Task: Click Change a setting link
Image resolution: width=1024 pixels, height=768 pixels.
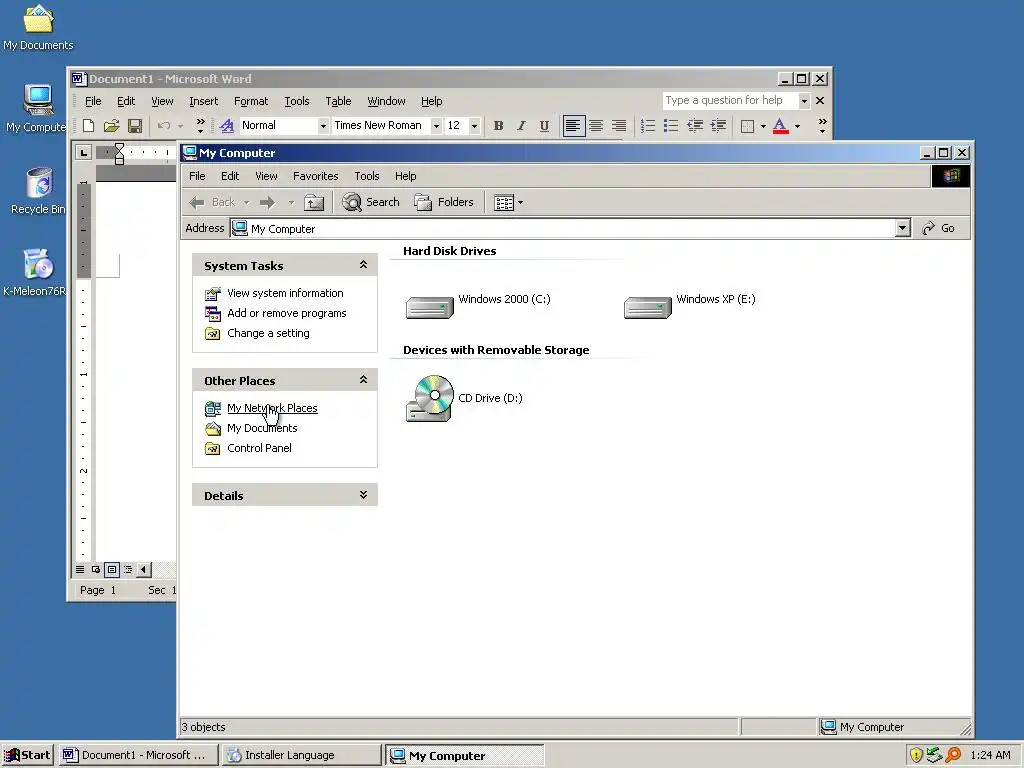Action: (268, 333)
